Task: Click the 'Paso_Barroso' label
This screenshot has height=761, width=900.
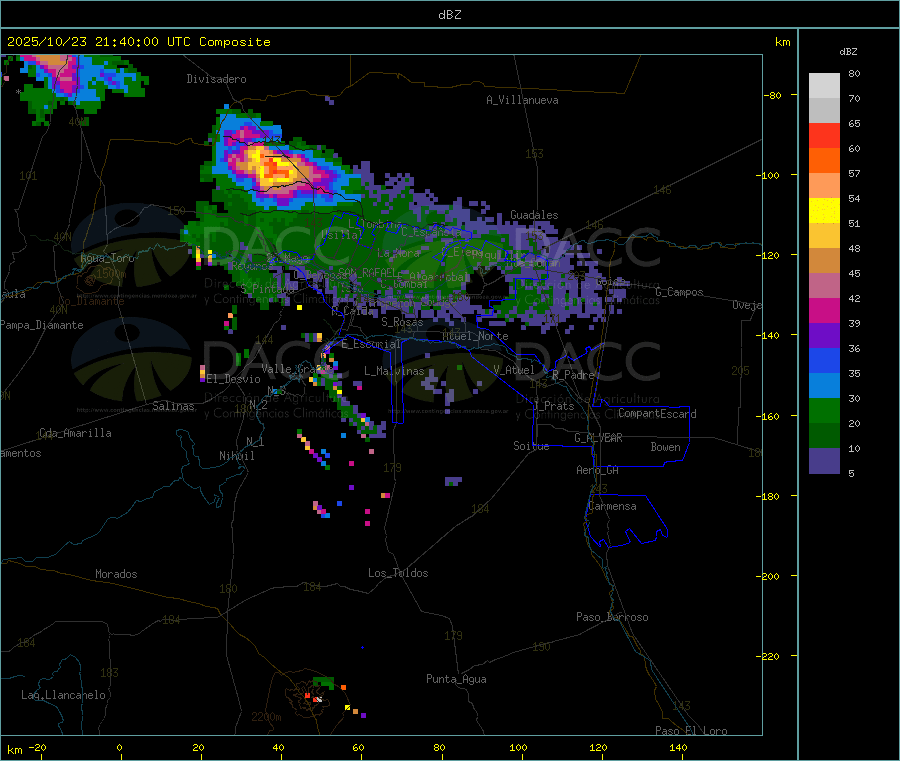Action: pos(612,617)
